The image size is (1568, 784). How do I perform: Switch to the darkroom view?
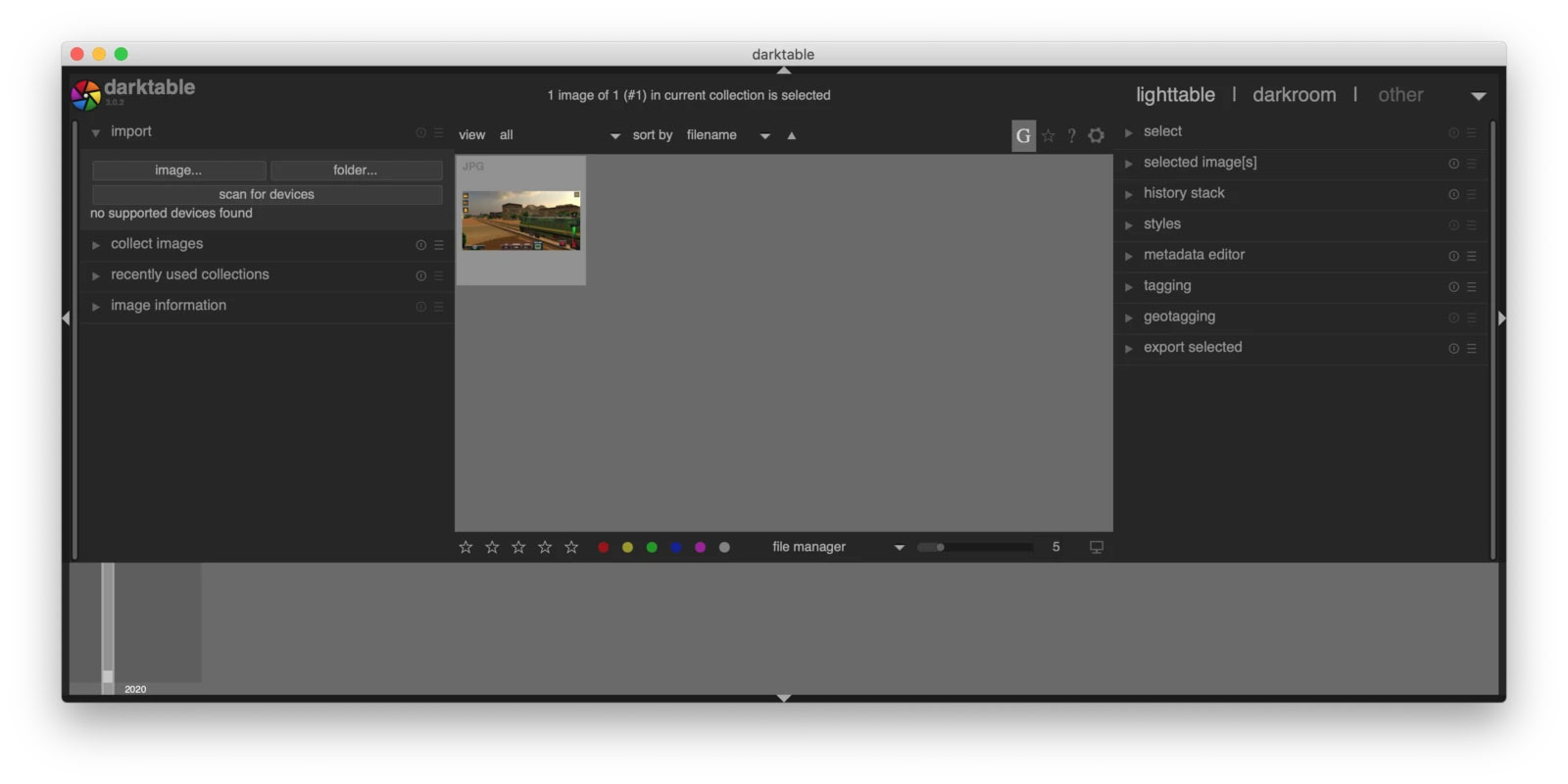coord(1294,95)
